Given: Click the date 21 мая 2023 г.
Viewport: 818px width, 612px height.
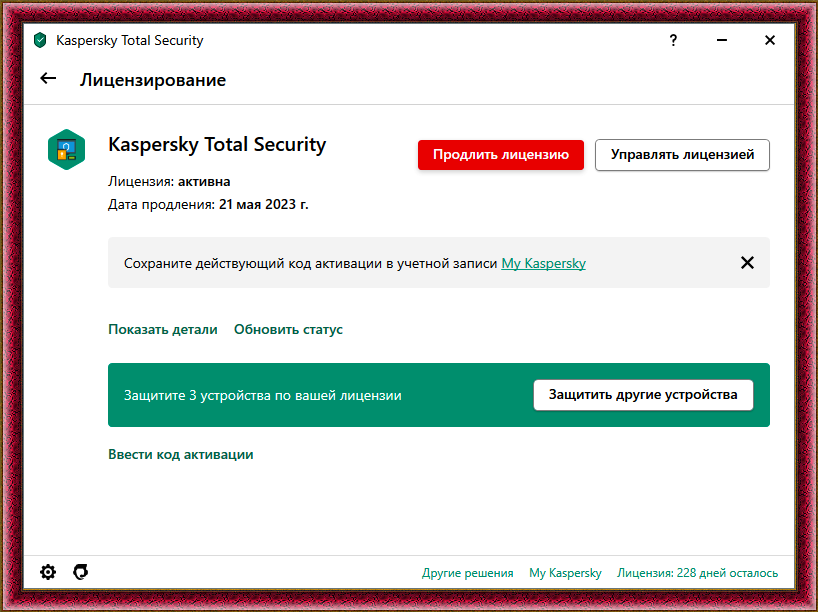Looking at the screenshot, I should 263,205.
